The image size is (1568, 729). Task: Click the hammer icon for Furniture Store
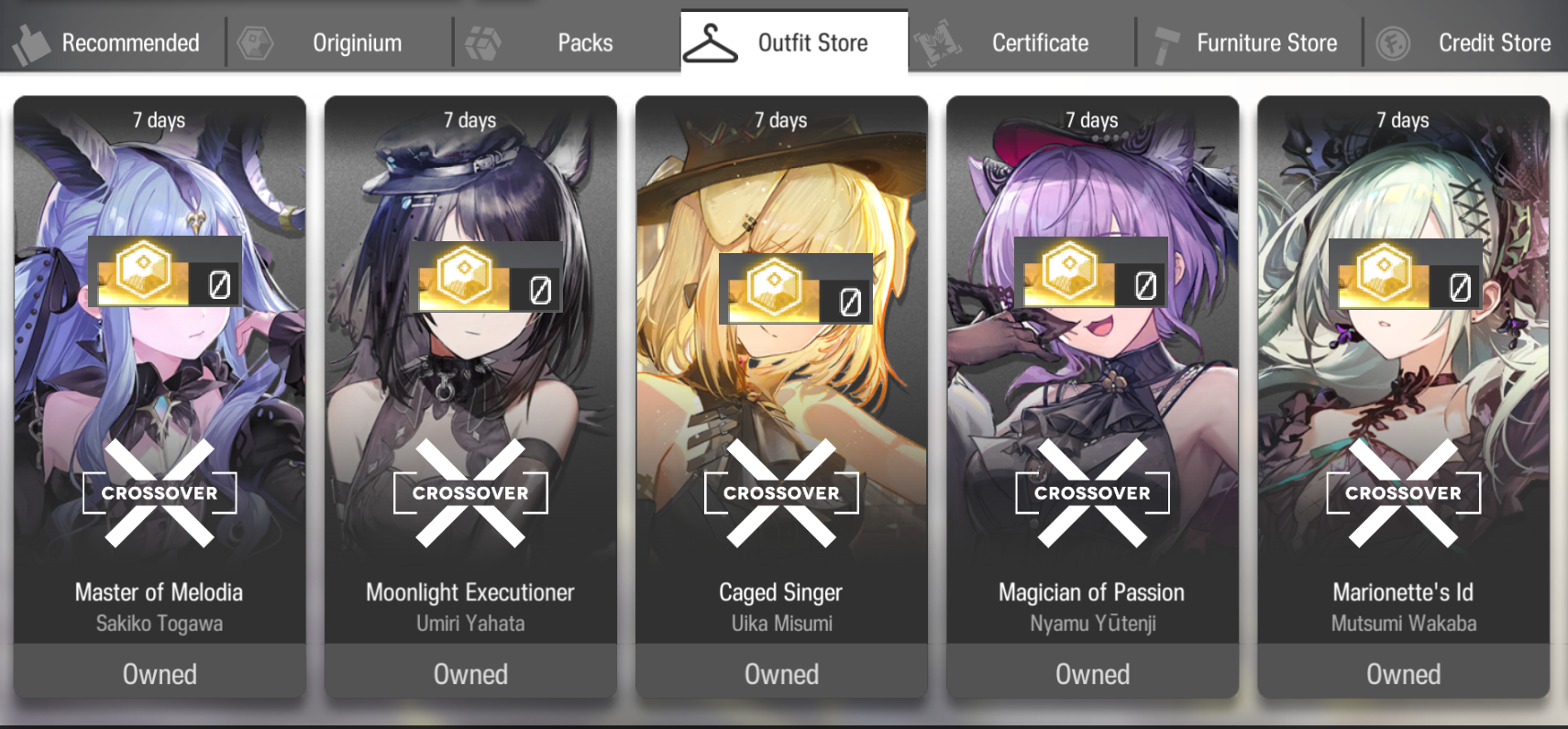(1165, 45)
